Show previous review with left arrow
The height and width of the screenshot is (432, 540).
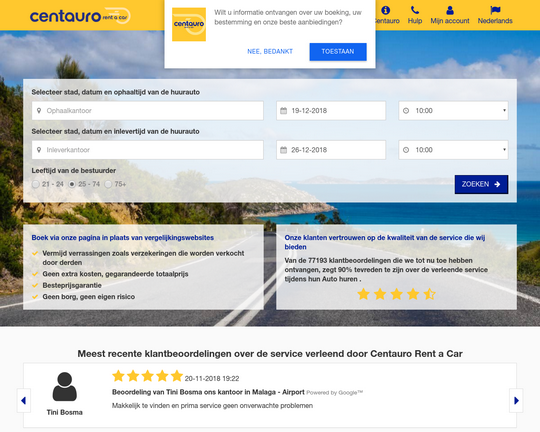tap(23, 400)
